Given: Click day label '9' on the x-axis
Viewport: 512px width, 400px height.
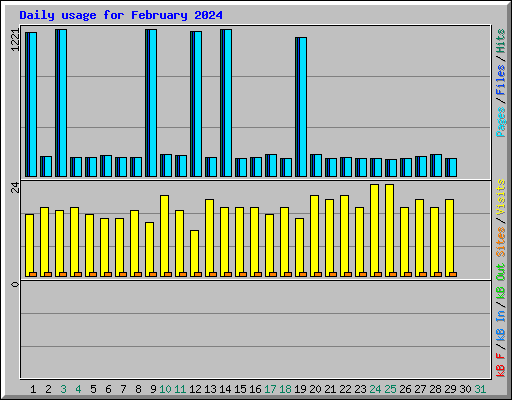Looking at the screenshot, I should coord(153,389).
